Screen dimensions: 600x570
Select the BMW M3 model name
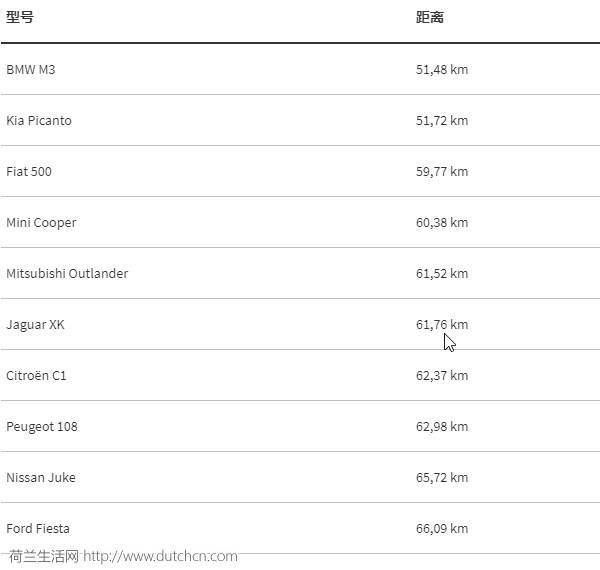point(31,70)
